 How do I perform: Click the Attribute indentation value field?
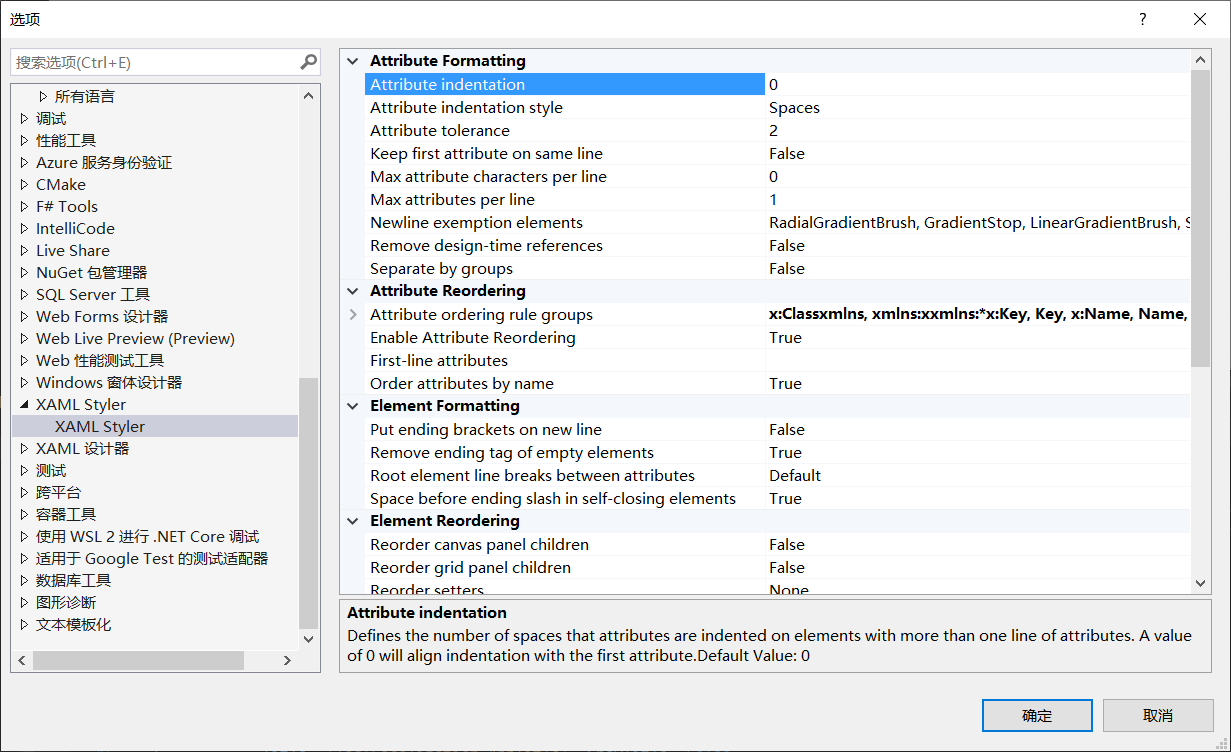pyautogui.click(x=978, y=85)
